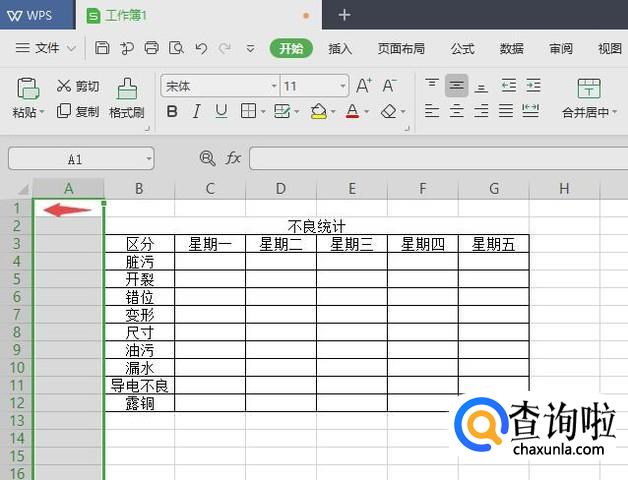Viewport: 628px width, 480px height.
Task: Apply the red font color A
Action: click(352, 111)
